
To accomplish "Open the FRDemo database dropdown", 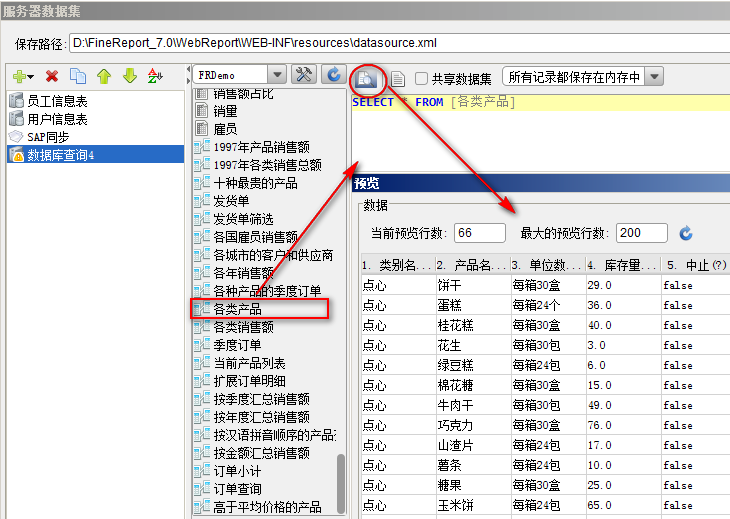I will point(277,74).
